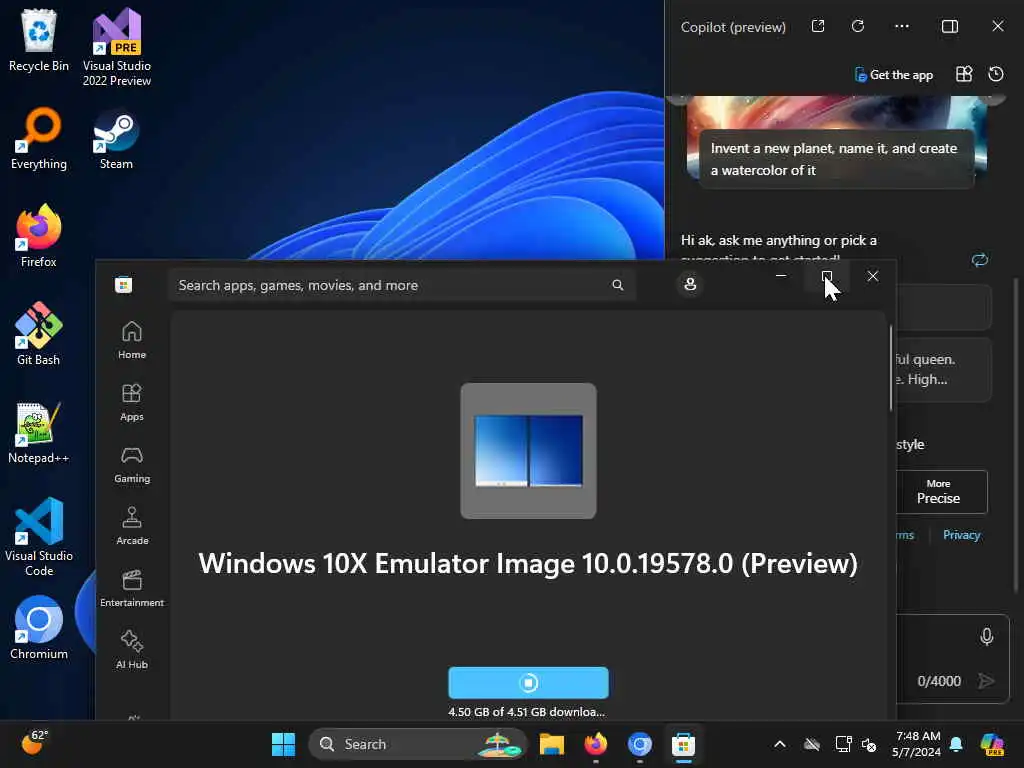This screenshot has width=1024, height=768.
Task: Click Get the app in Copilot
Action: pos(894,74)
